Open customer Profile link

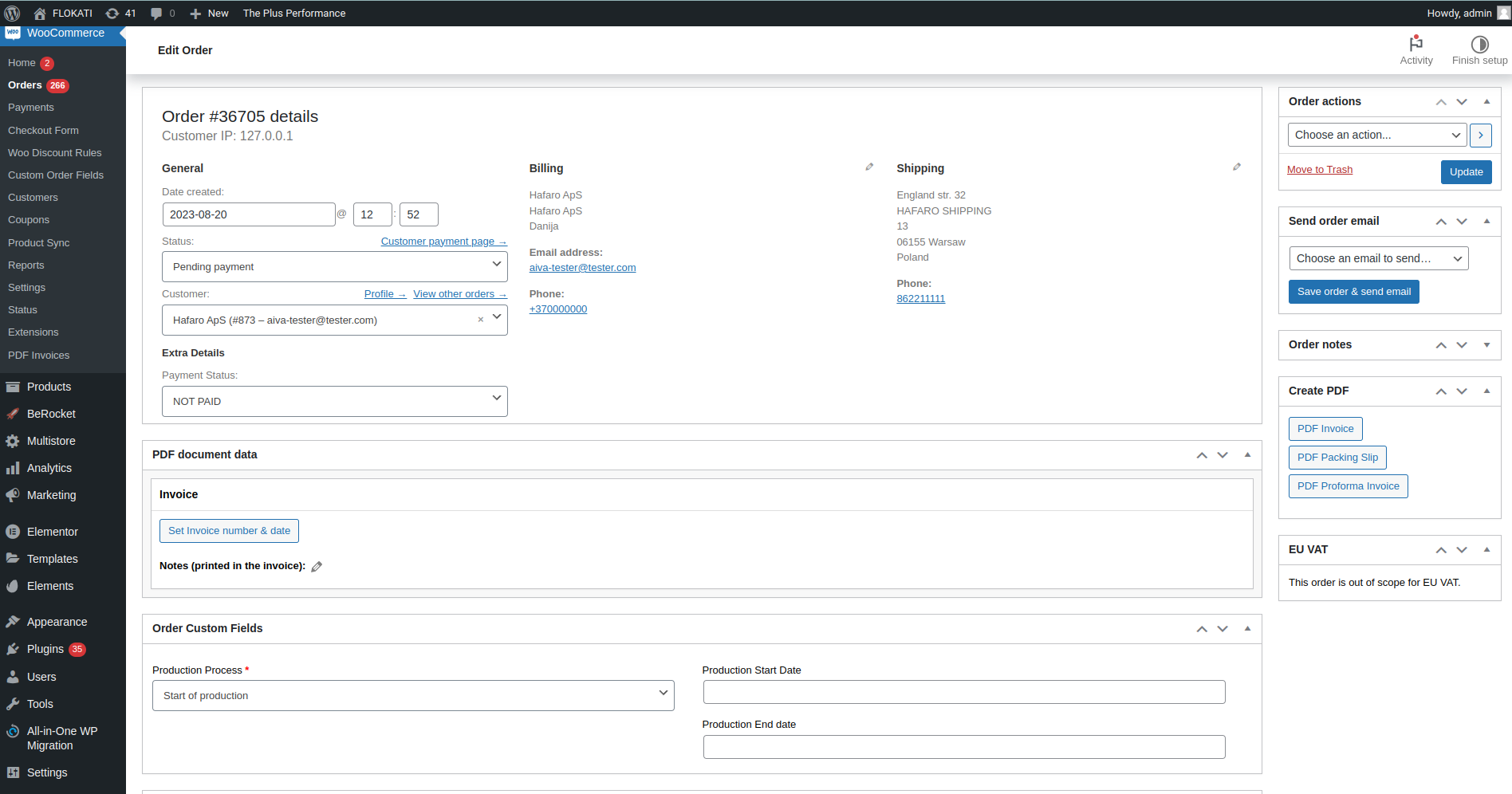[385, 294]
